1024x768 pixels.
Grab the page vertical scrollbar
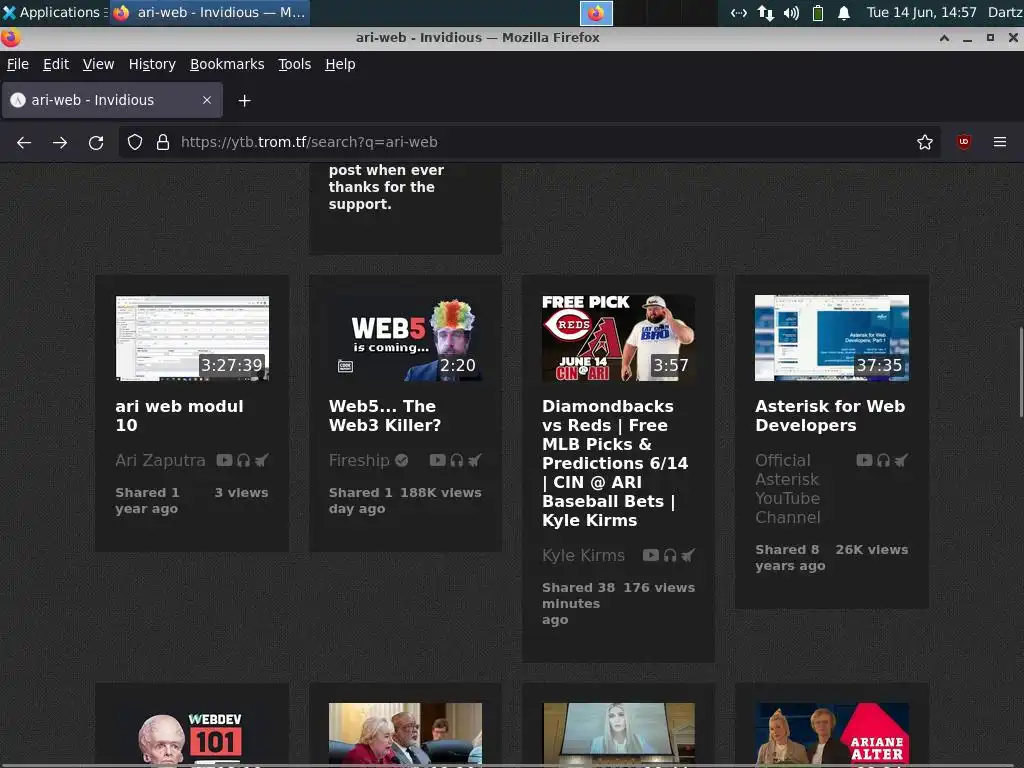[x=1021, y=372]
